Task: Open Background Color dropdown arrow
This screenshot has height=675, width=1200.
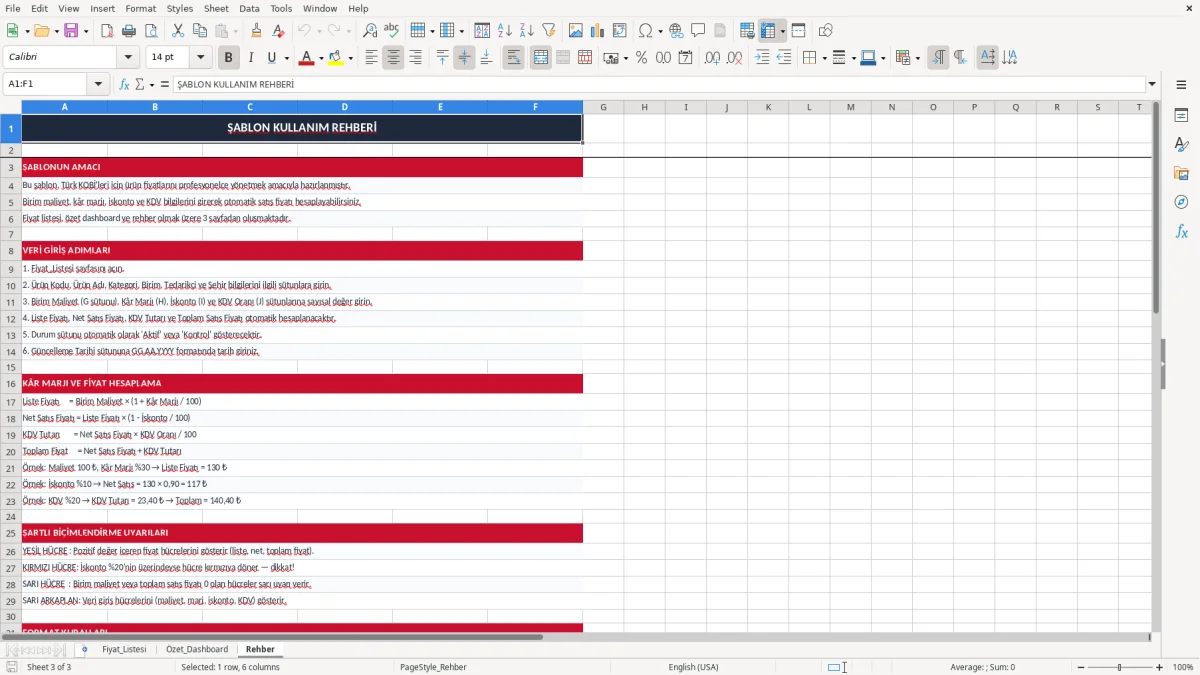Action: point(351,58)
